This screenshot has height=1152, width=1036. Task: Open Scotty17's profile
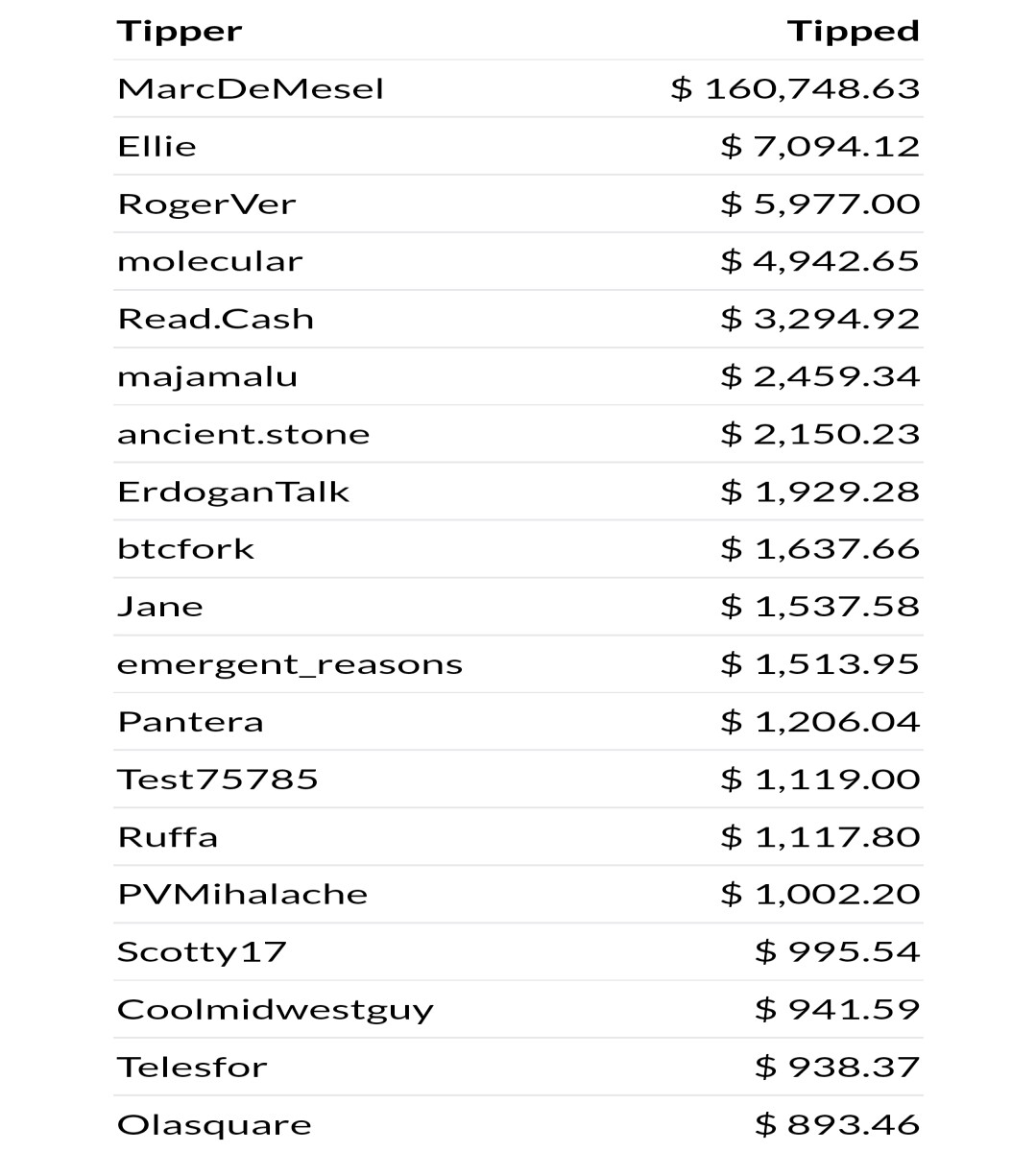click(202, 952)
